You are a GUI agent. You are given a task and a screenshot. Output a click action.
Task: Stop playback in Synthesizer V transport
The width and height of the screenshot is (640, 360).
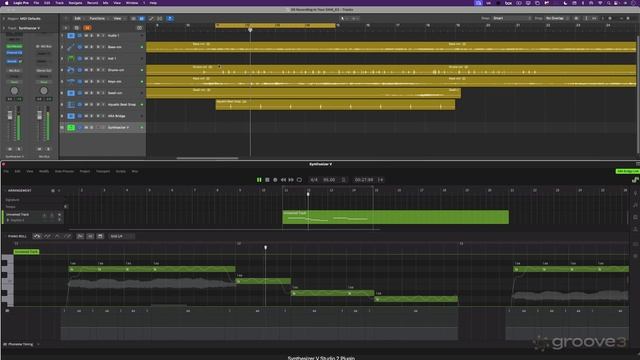coord(267,180)
